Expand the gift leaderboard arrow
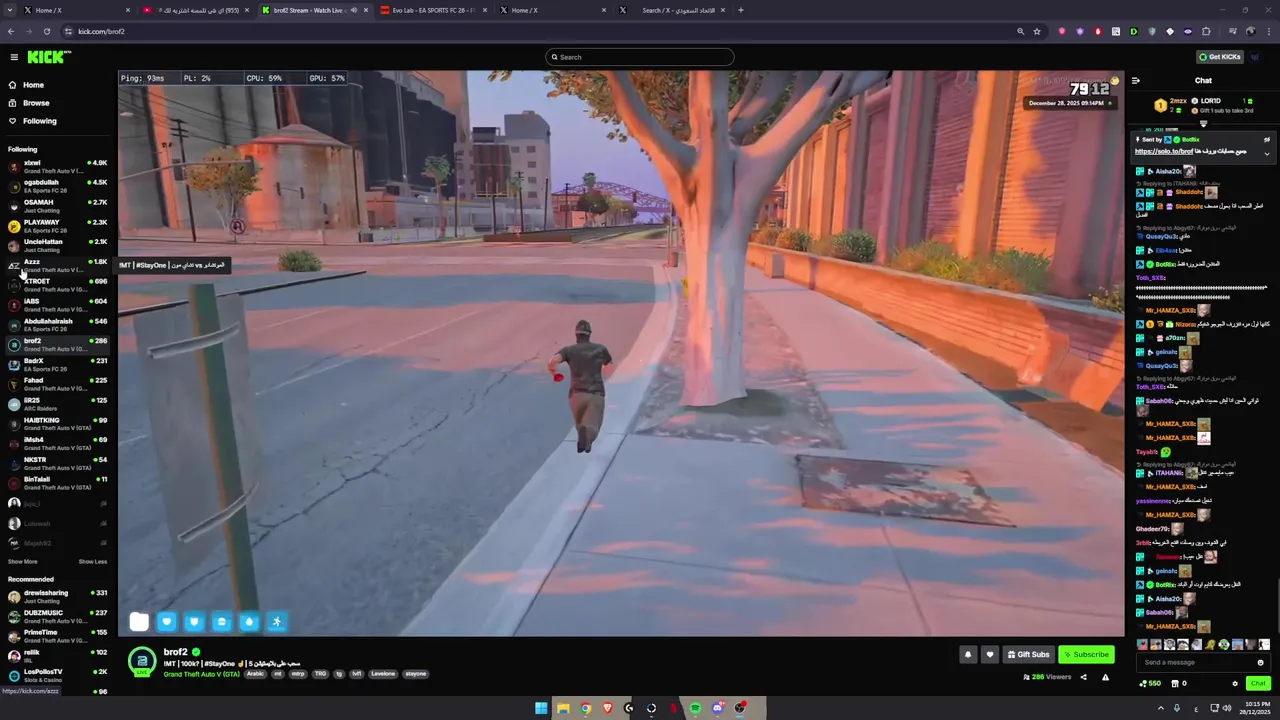1280x720 pixels. (x=1203, y=124)
